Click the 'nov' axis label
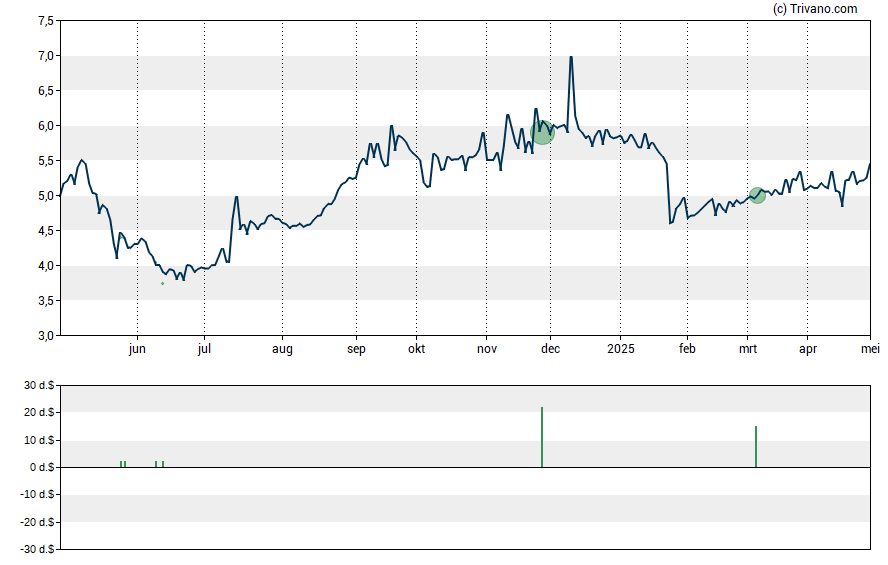The width and height of the screenshot is (888, 565). pyautogui.click(x=486, y=349)
